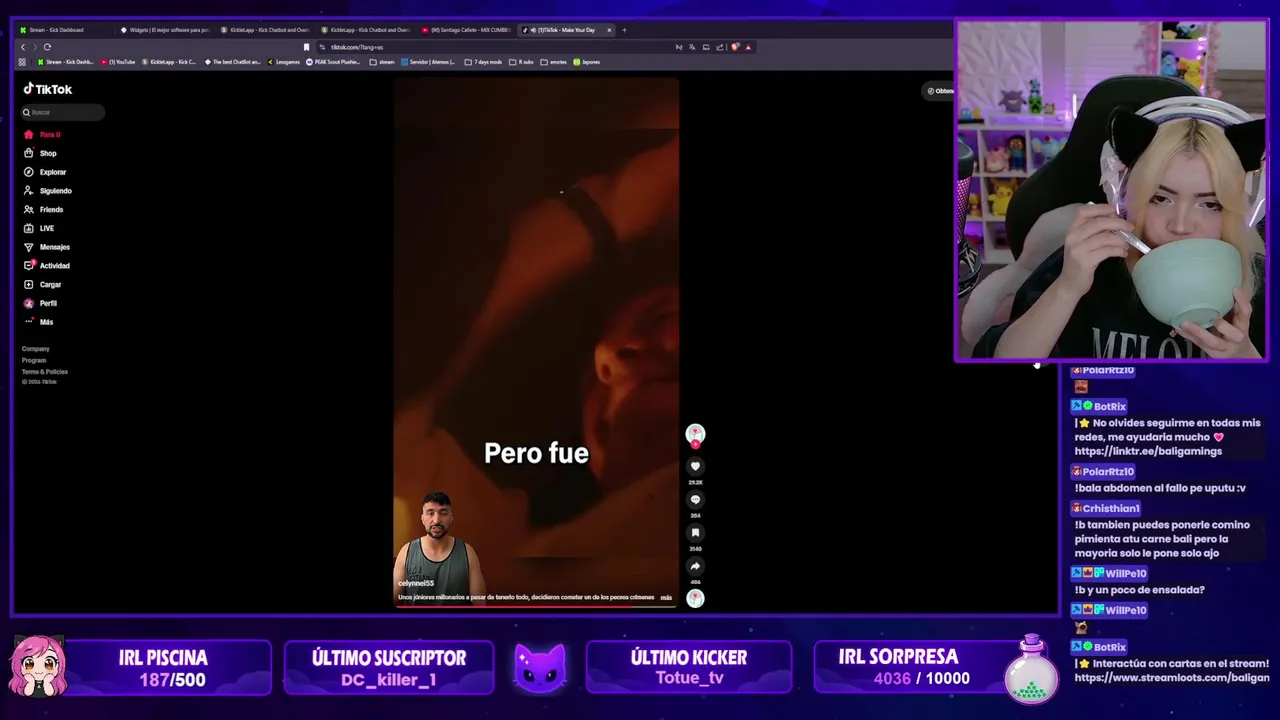Open the Lexogames bookmark
The width and height of the screenshot is (1280, 720).
click(x=284, y=62)
